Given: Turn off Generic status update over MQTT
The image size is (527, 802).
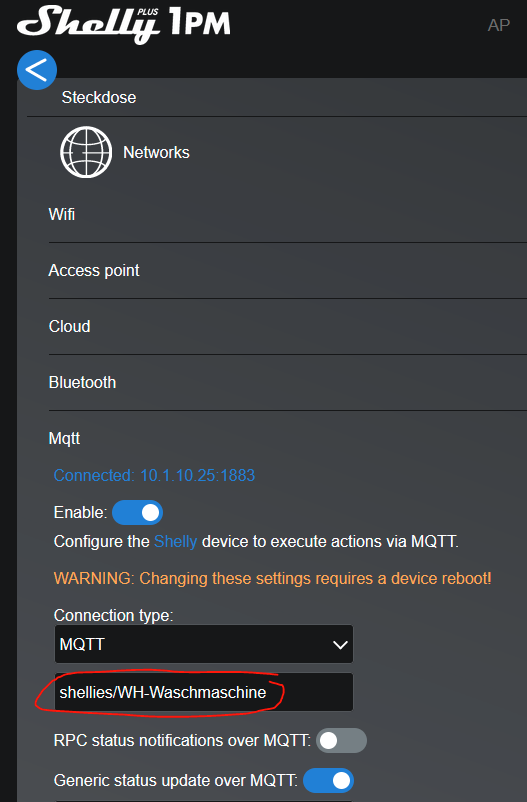Looking at the screenshot, I should click(x=328, y=781).
